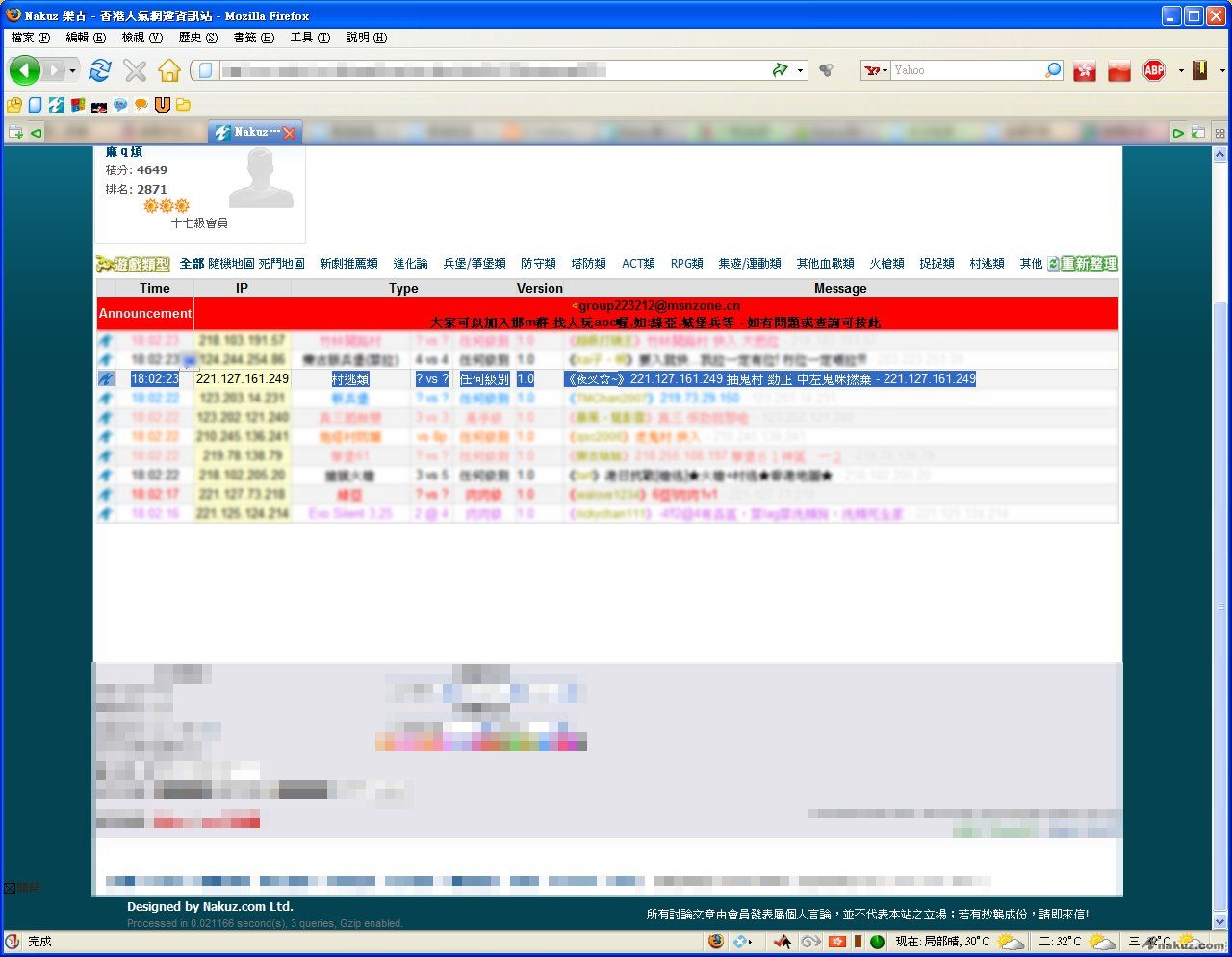Viewport: 1232px width, 957px height.
Task: Click the Message column header
Action: coord(840,288)
